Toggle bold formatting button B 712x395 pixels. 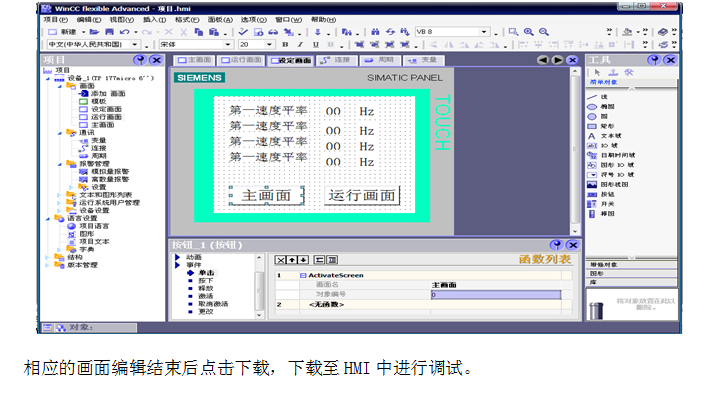pos(285,44)
